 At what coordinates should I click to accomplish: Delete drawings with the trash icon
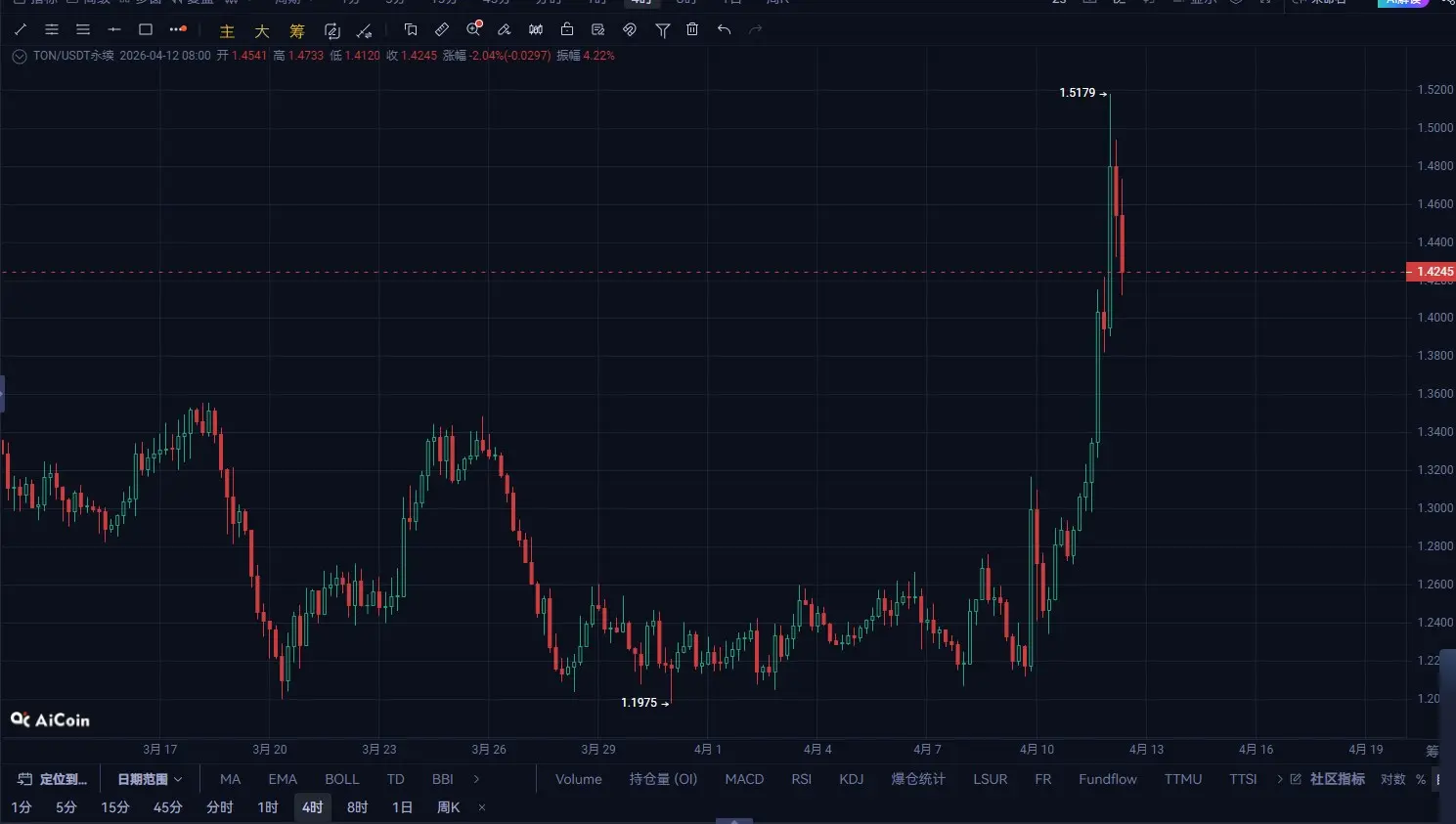(692, 29)
